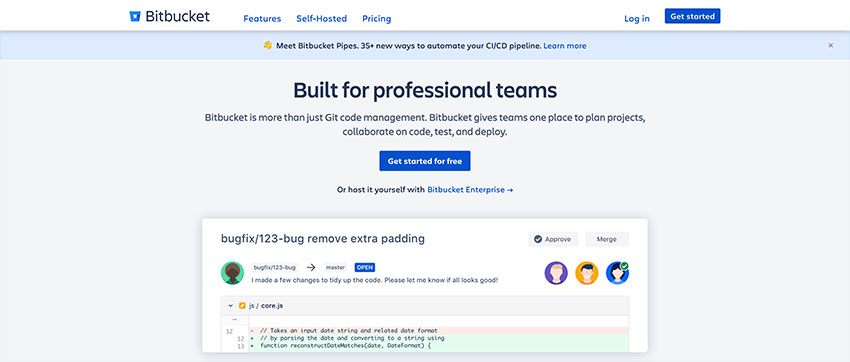
Task: Click the OPEN status badge
Action: 365,267
